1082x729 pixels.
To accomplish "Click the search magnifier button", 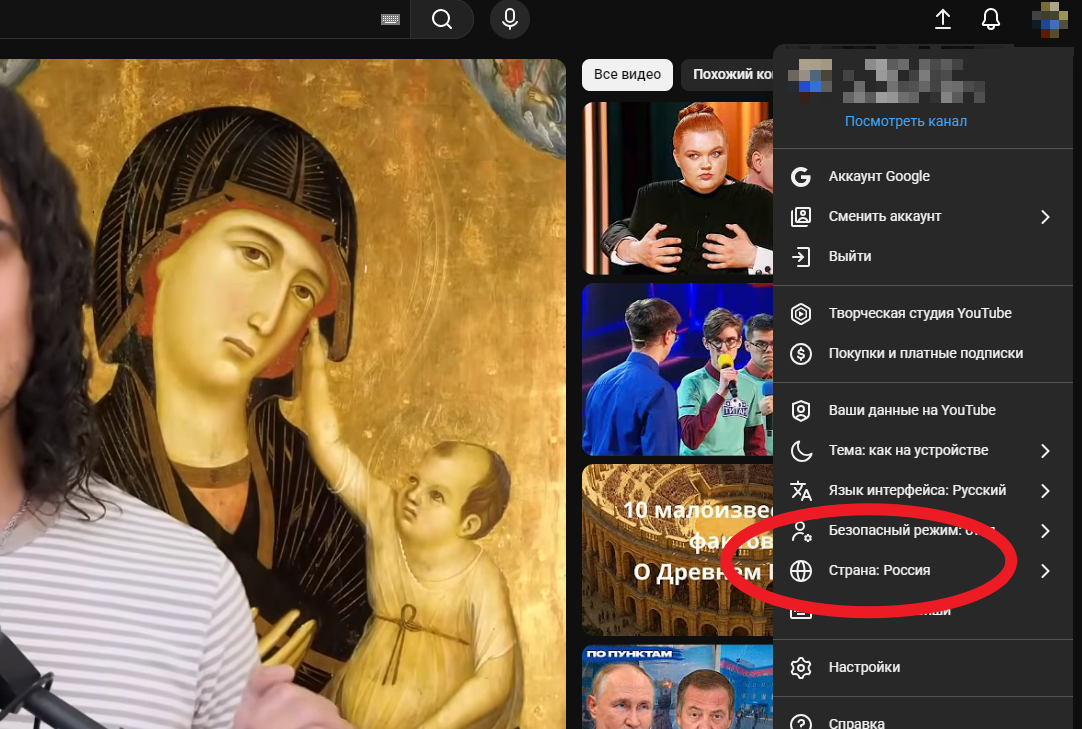I will (442, 19).
